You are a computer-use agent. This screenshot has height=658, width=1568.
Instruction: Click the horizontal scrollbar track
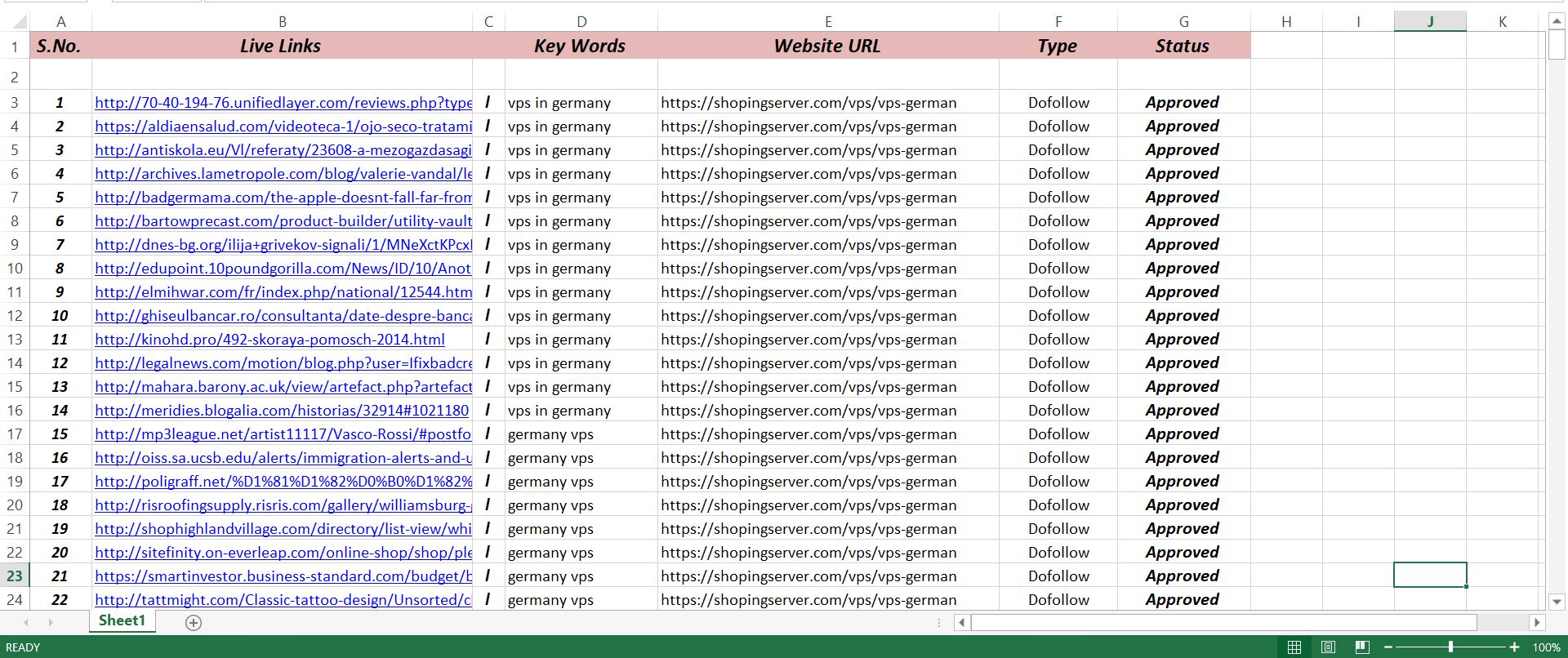pos(1225,623)
